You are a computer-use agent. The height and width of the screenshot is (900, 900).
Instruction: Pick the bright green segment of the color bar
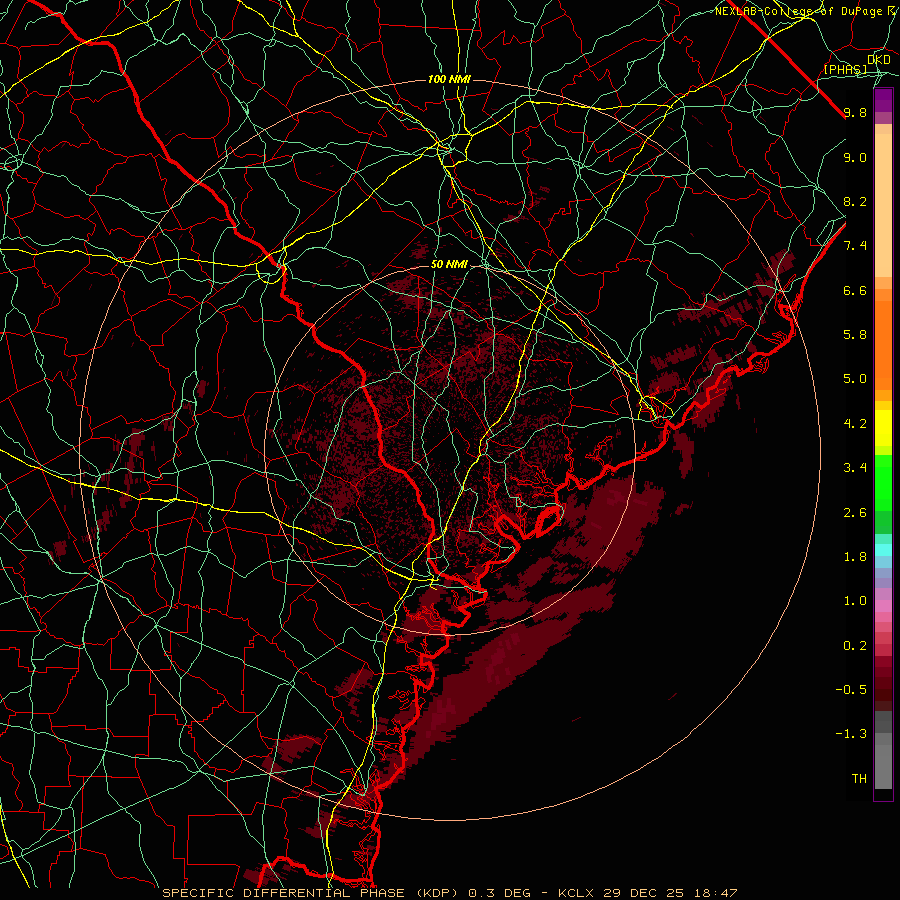[x=883, y=482]
